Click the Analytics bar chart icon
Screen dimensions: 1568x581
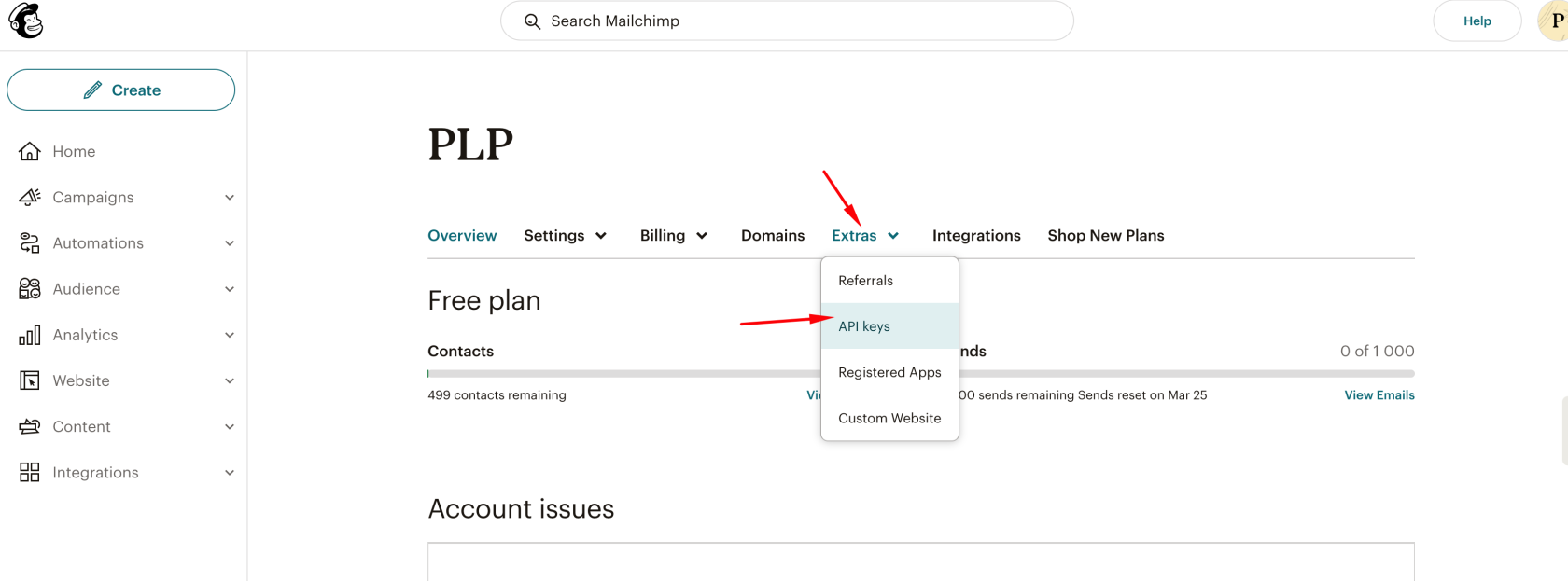pos(30,335)
